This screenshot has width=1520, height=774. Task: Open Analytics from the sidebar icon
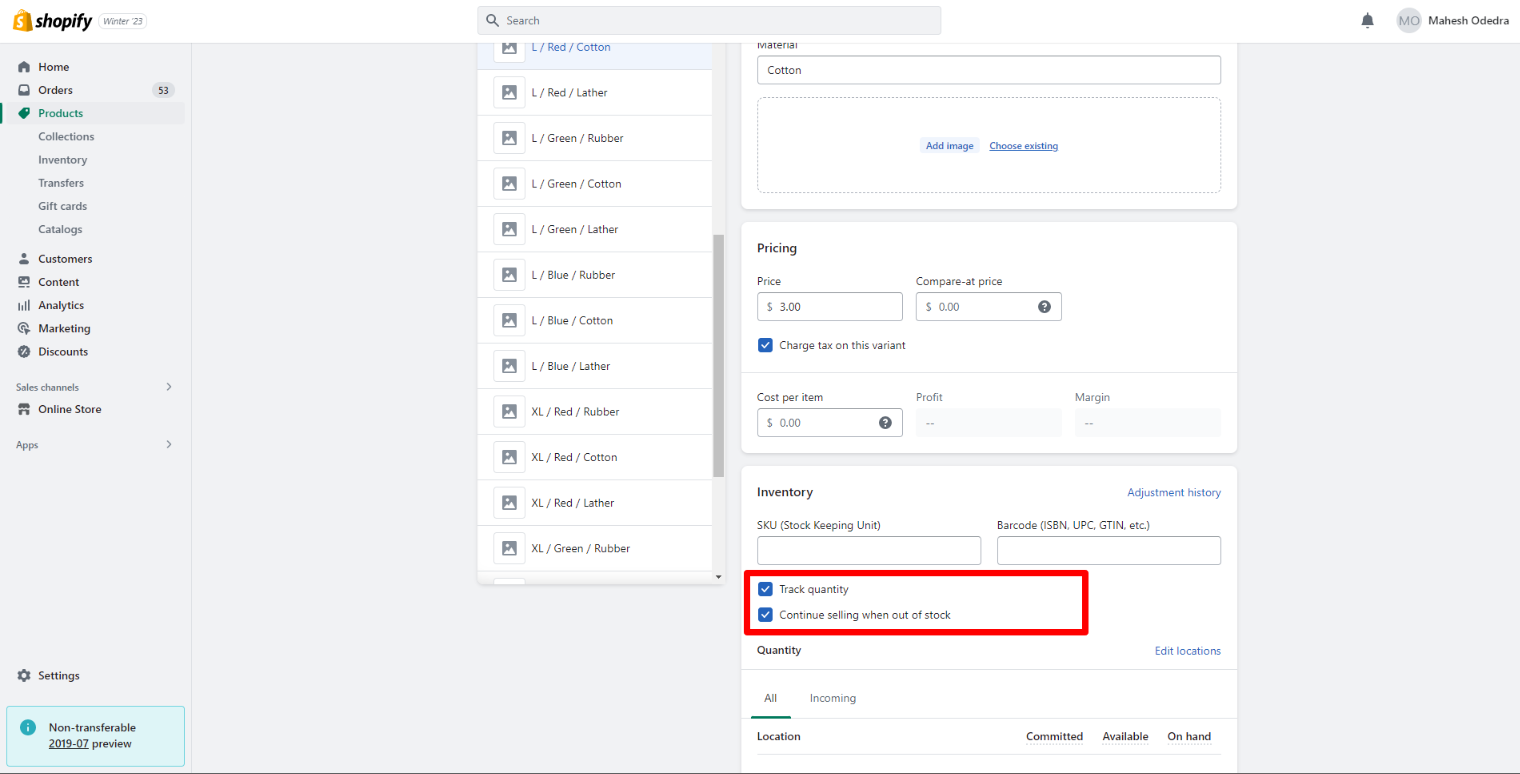(24, 306)
